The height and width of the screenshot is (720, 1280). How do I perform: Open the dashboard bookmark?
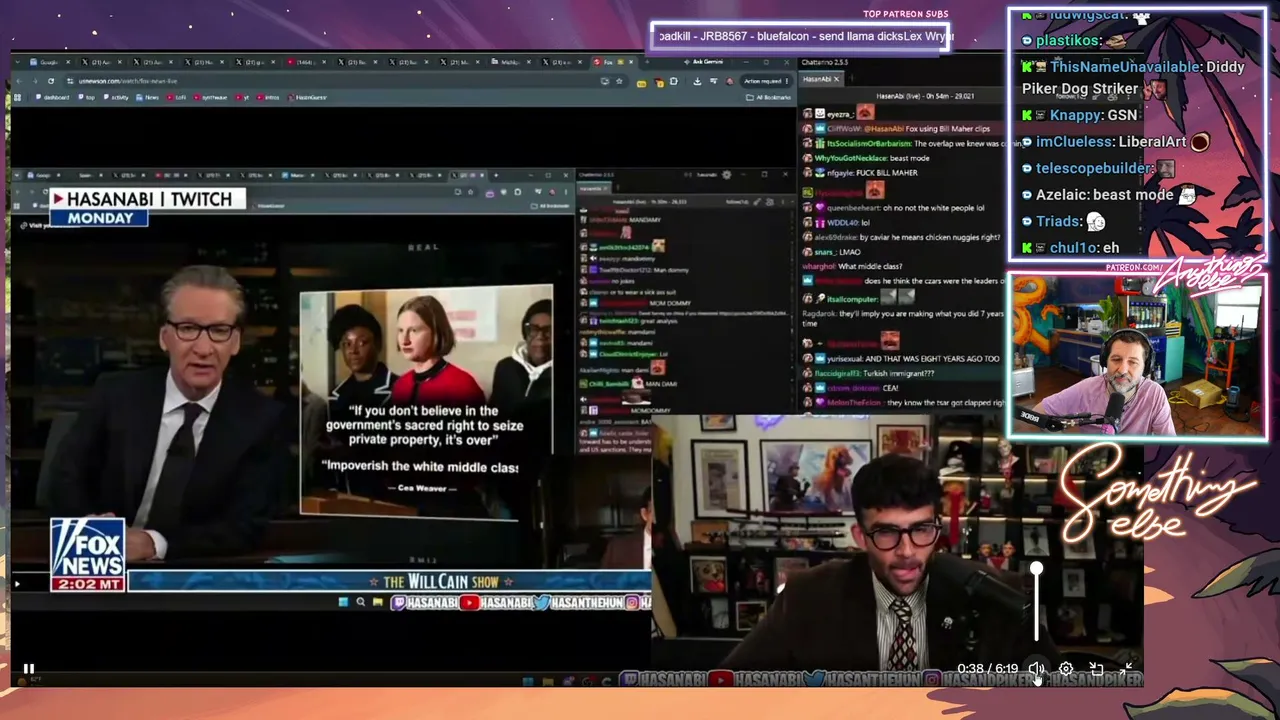click(53, 97)
